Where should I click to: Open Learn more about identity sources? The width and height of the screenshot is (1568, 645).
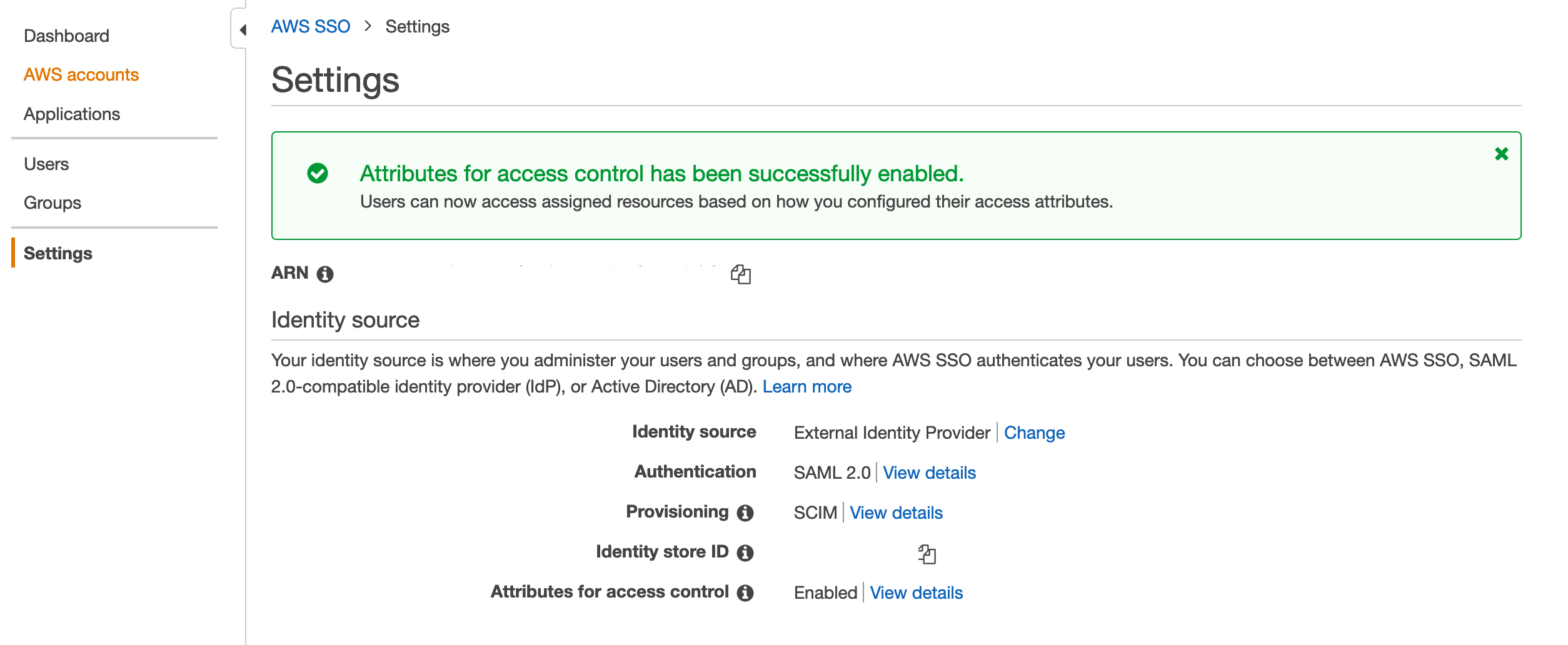[x=808, y=386]
